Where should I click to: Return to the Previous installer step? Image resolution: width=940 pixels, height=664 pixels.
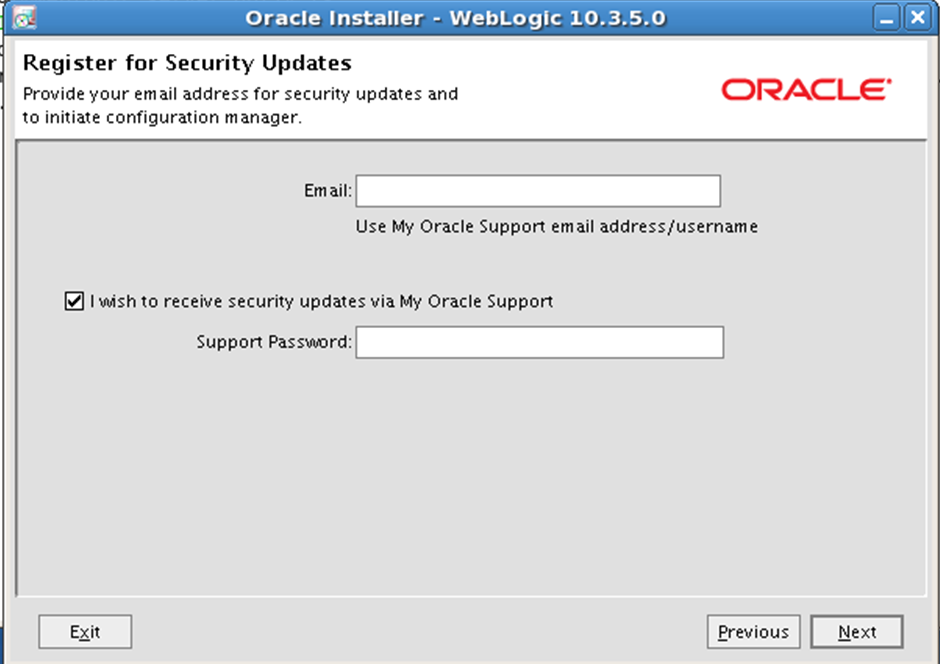click(754, 632)
